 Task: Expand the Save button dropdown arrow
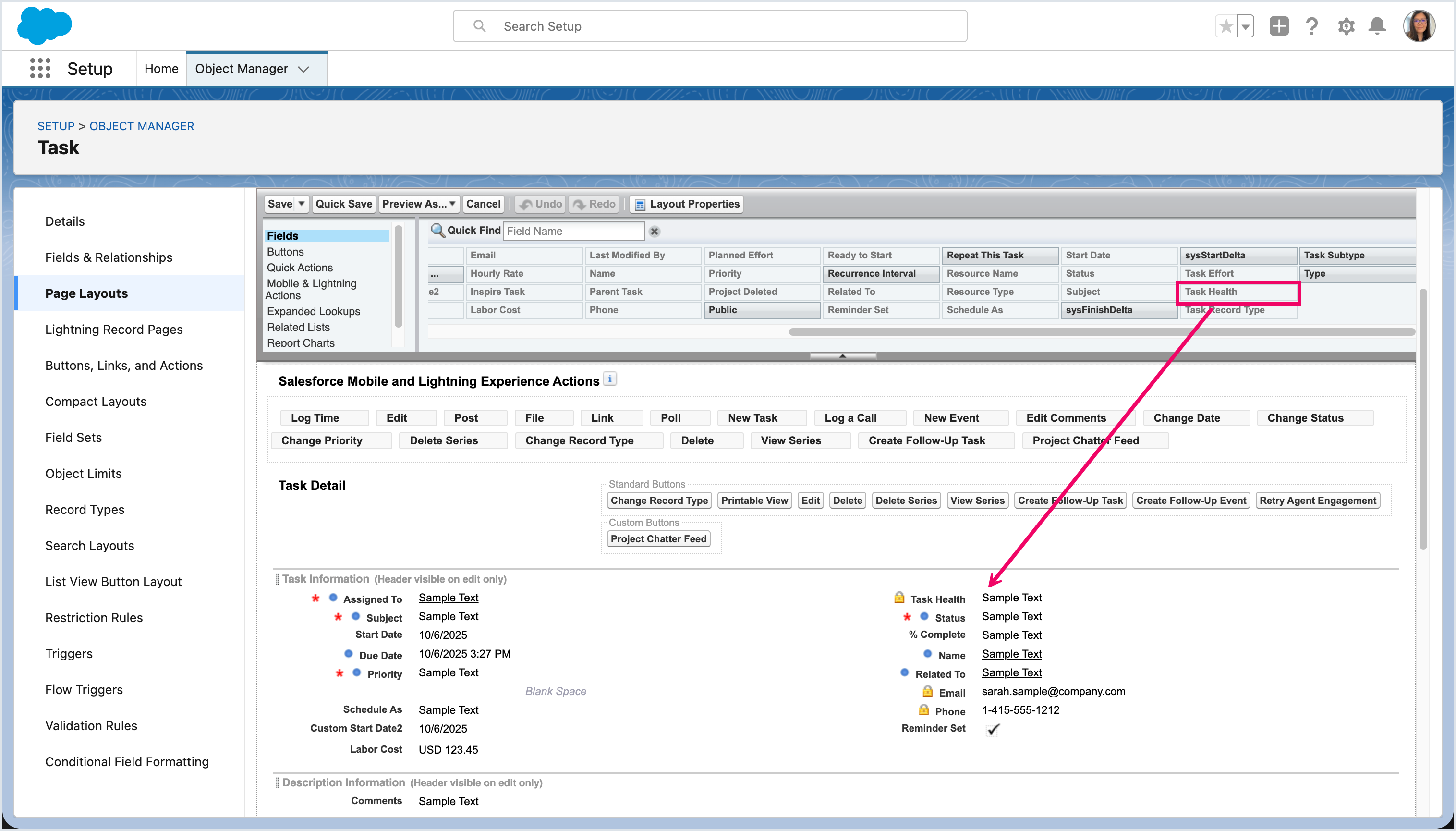[301, 204]
